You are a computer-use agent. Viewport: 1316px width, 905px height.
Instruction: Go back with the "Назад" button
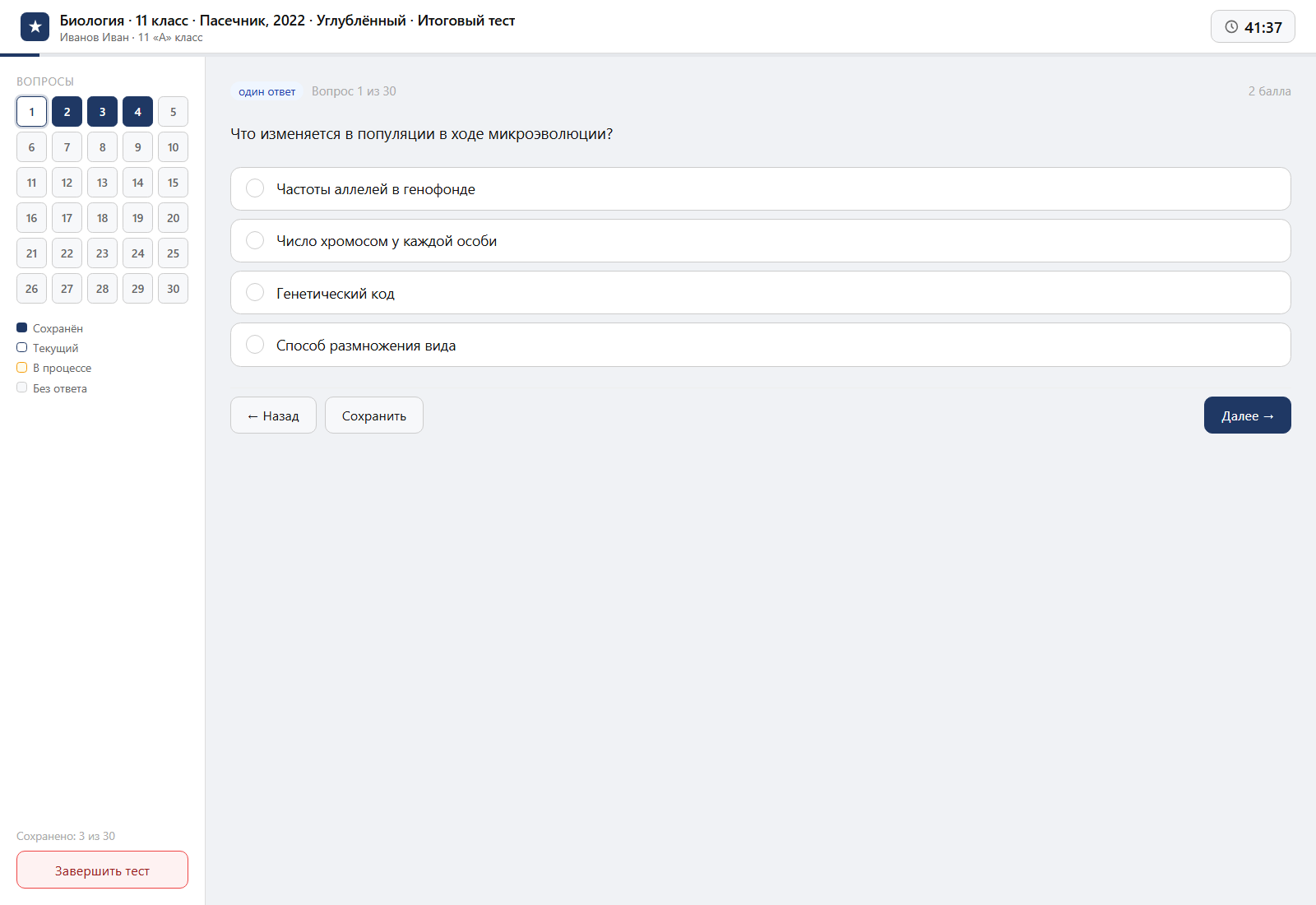coord(273,415)
